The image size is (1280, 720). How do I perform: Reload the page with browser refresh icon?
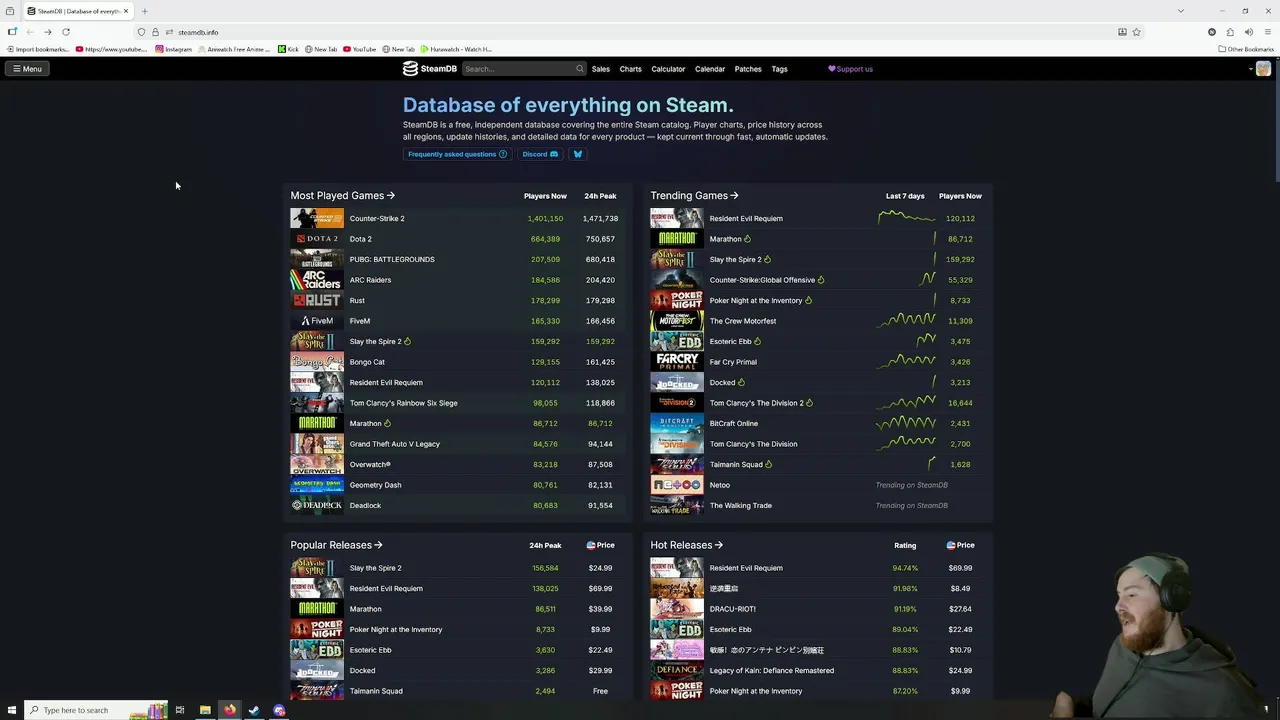[66, 32]
